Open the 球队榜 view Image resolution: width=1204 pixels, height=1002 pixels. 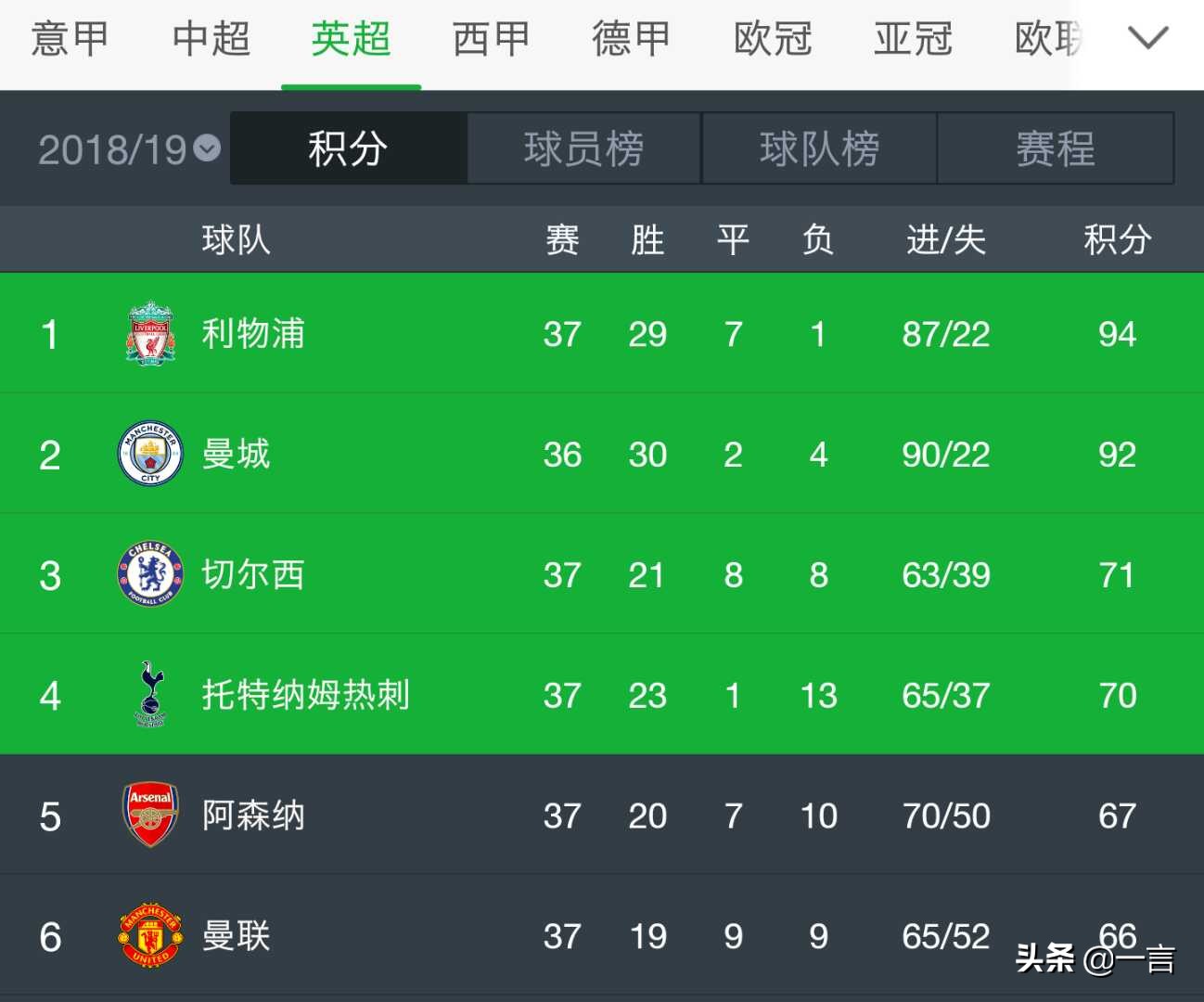point(819,148)
